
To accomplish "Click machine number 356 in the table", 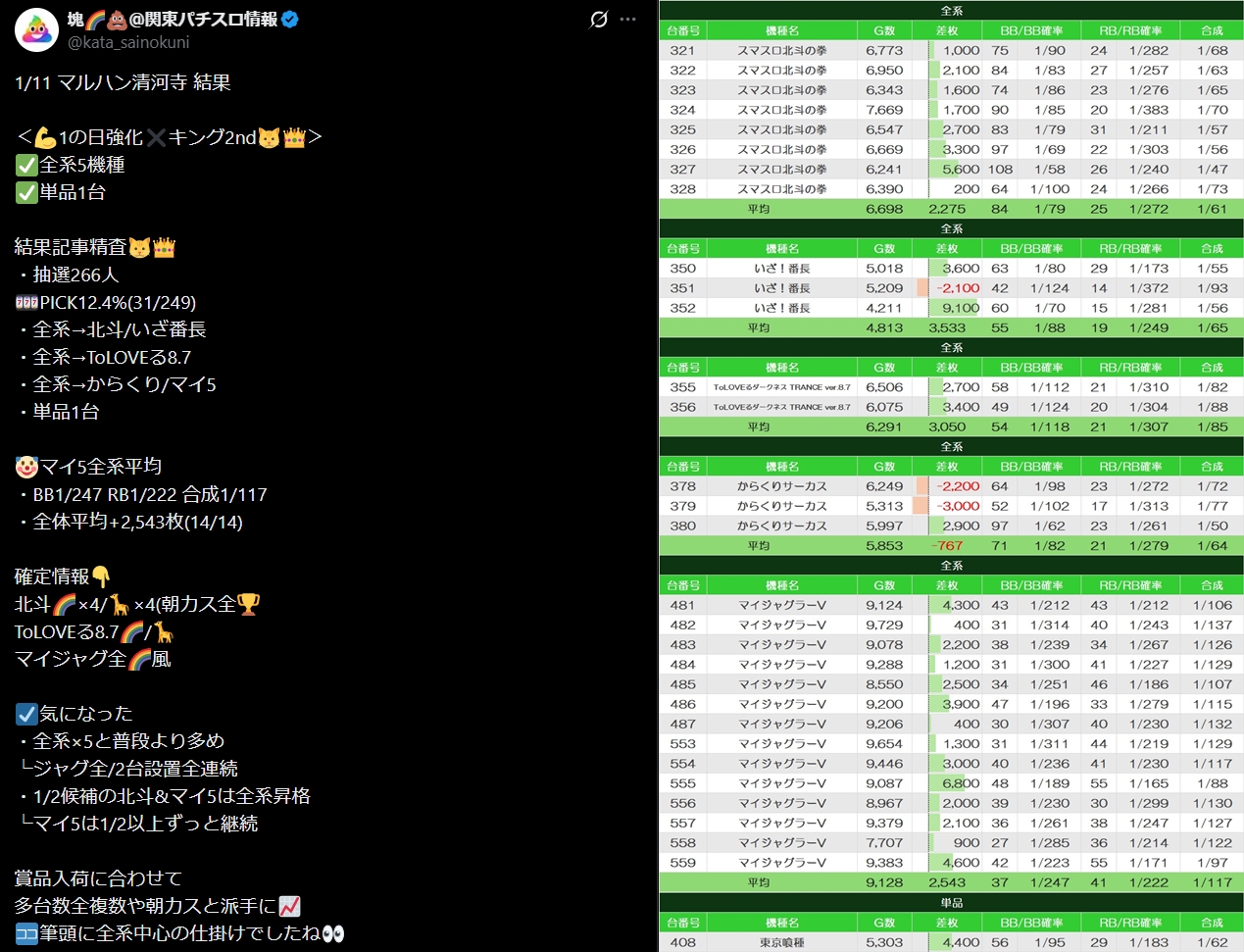I will click(683, 407).
